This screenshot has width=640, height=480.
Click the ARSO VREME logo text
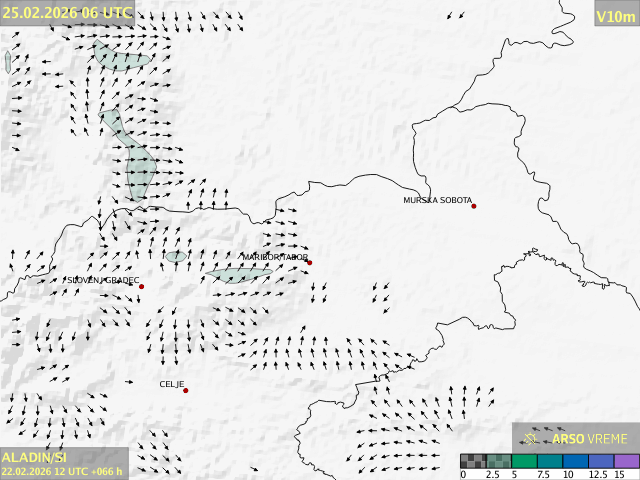pos(590,439)
